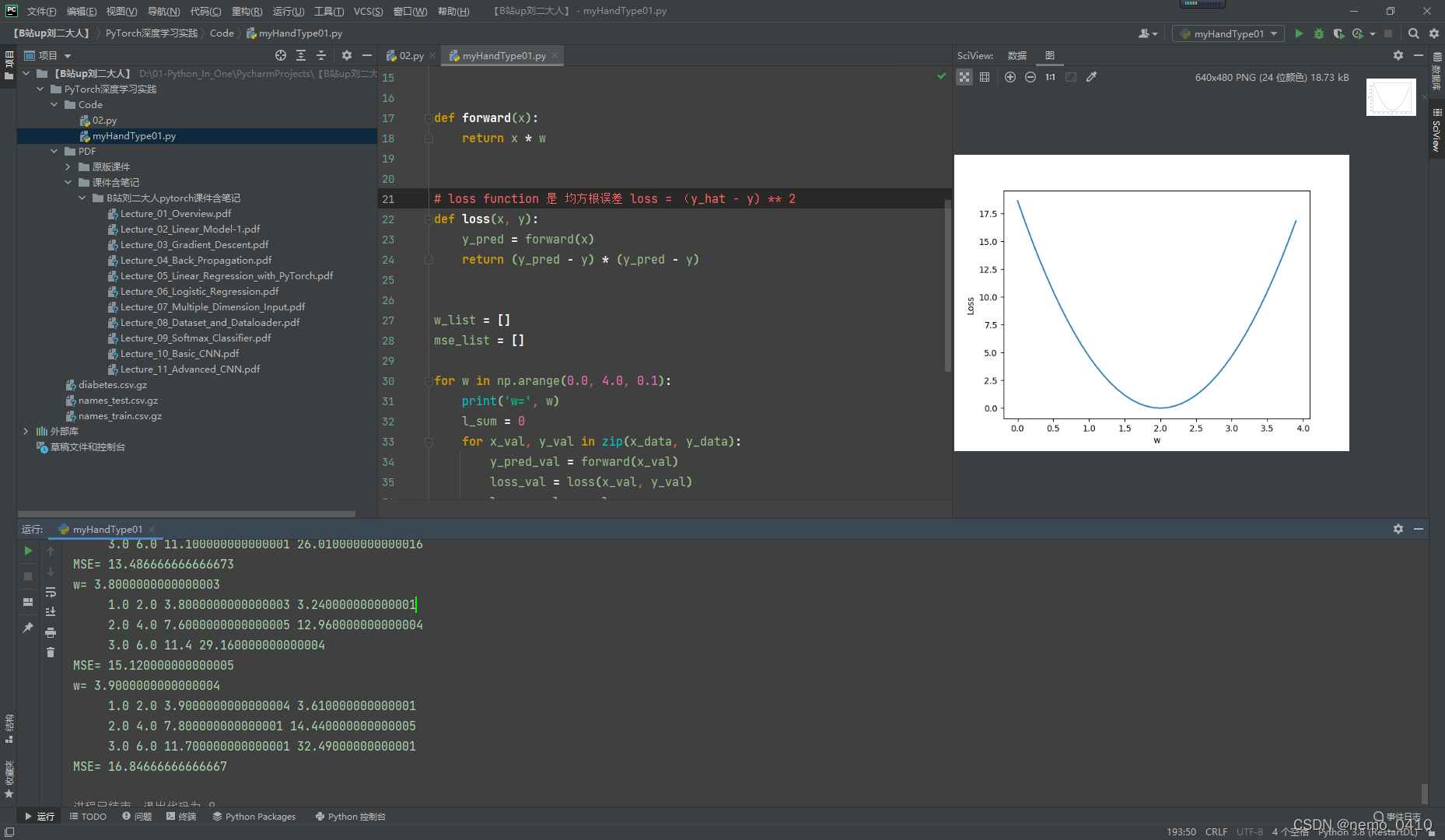1445x840 pixels.
Task: Open project panel options gear
Action: coord(347,55)
